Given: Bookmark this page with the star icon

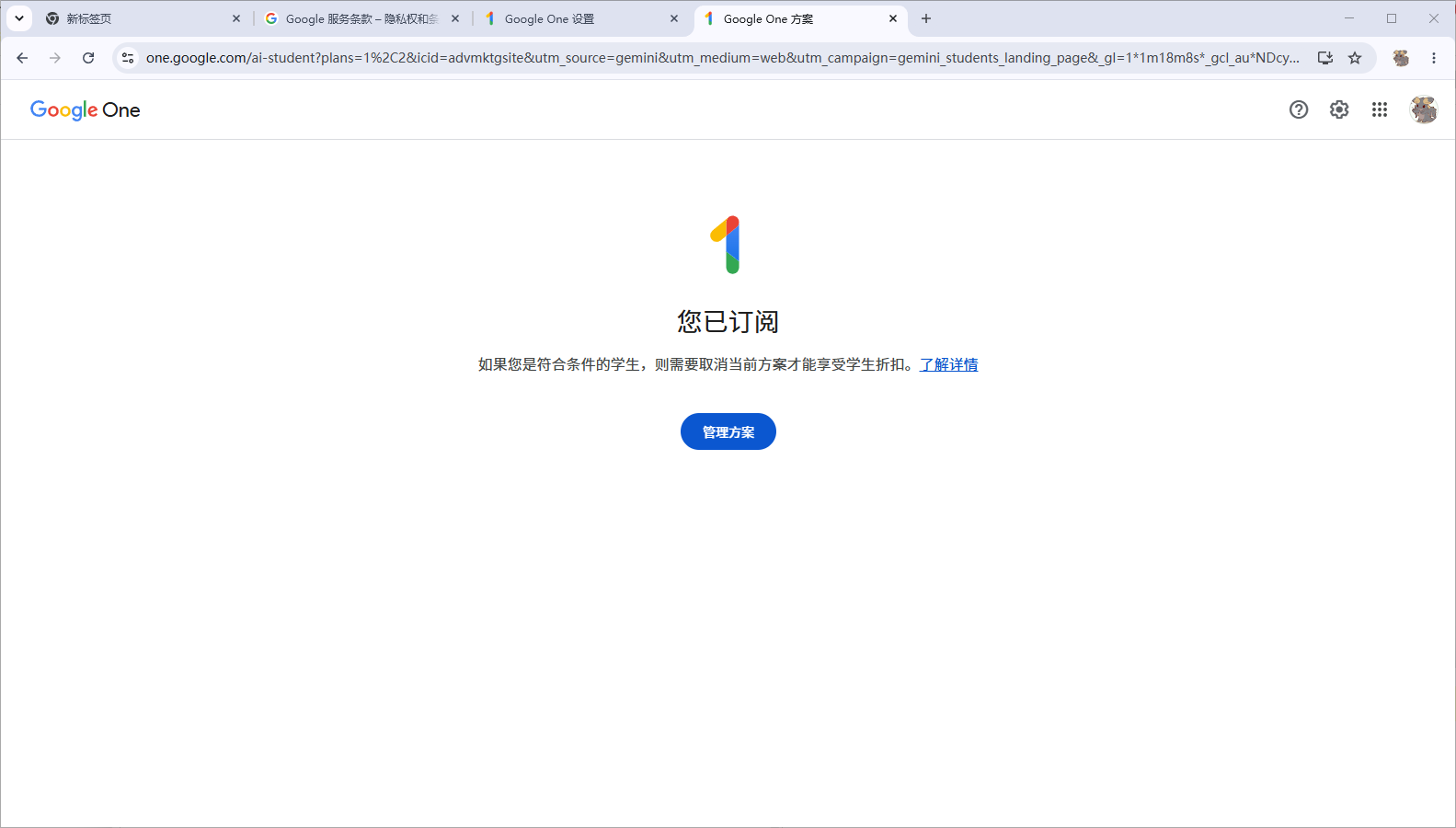Looking at the screenshot, I should coord(1355,58).
